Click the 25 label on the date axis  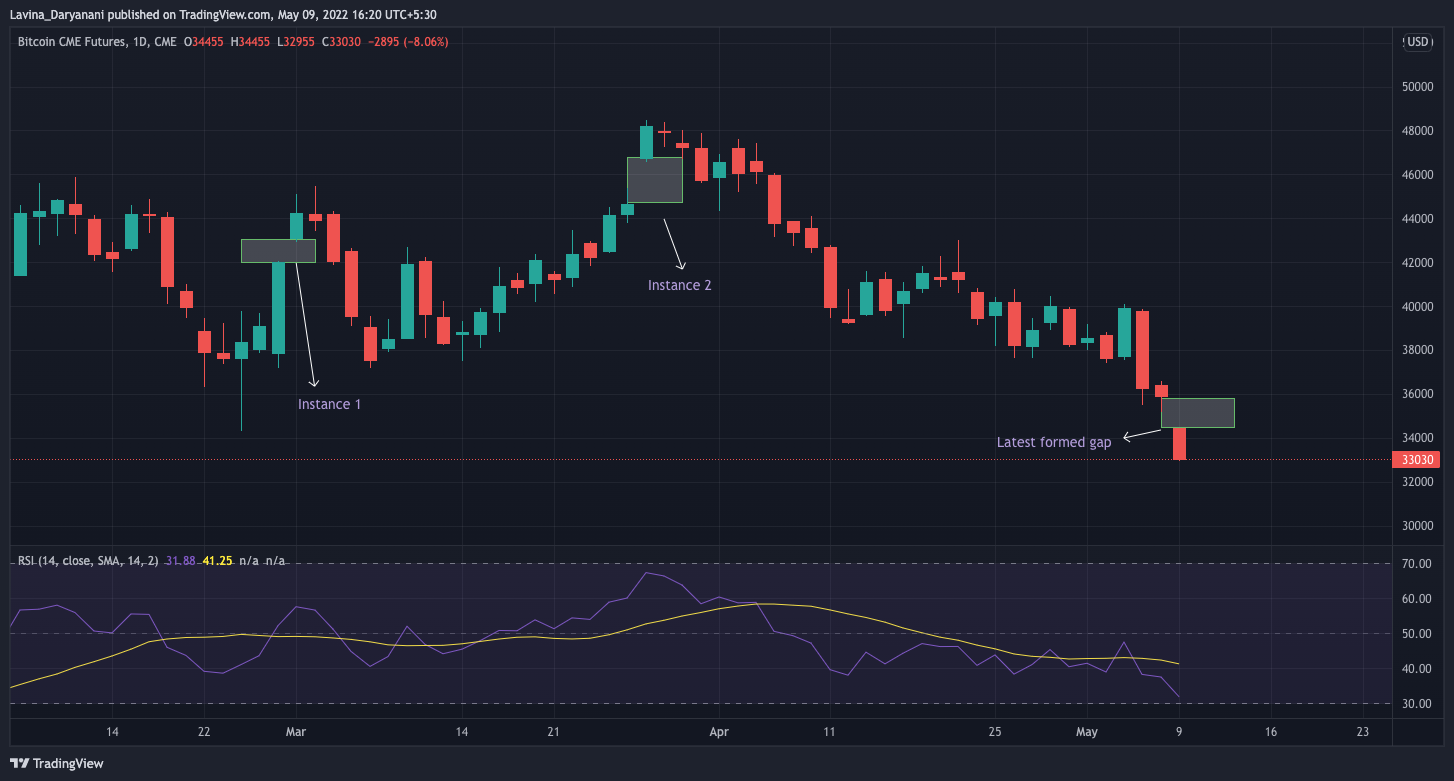click(995, 732)
